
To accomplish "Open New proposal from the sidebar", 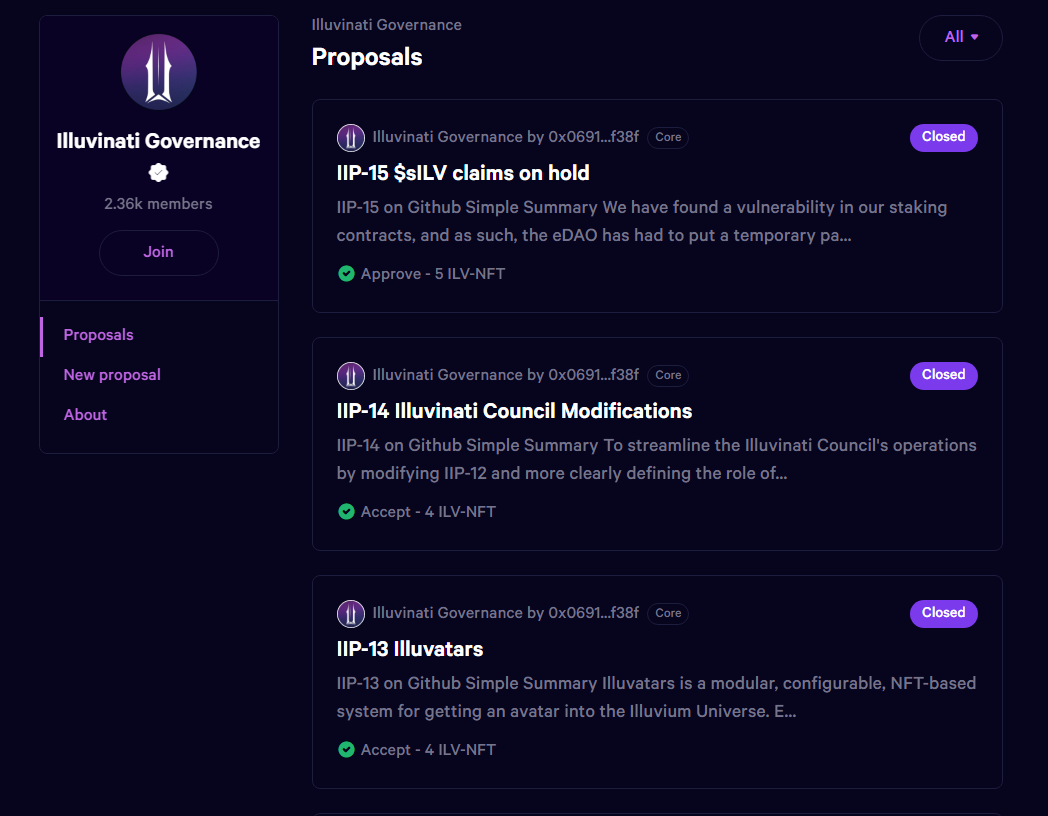I will coord(112,375).
